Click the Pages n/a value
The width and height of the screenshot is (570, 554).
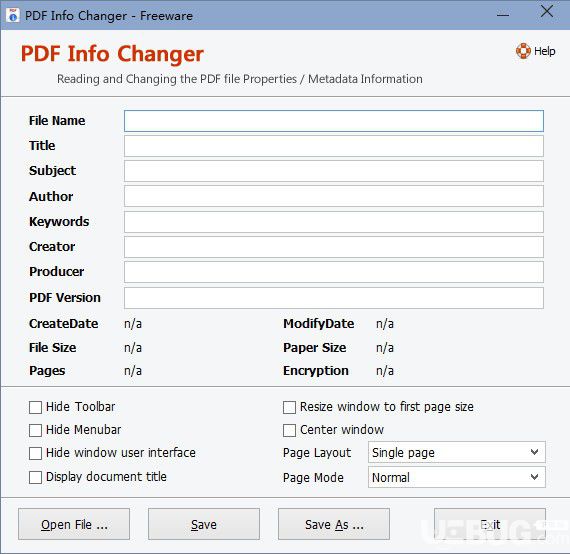pyautogui.click(x=133, y=371)
